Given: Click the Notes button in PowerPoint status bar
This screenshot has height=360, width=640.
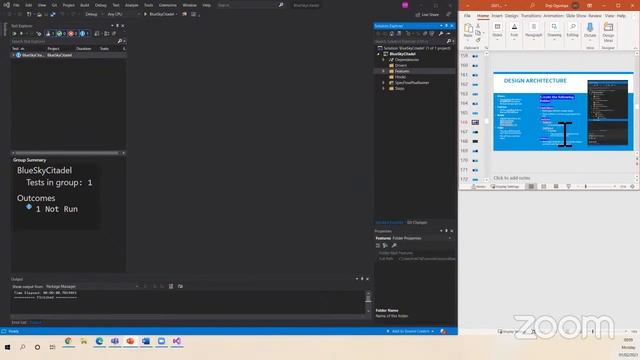Looking at the screenshot, I should (478, 186).
